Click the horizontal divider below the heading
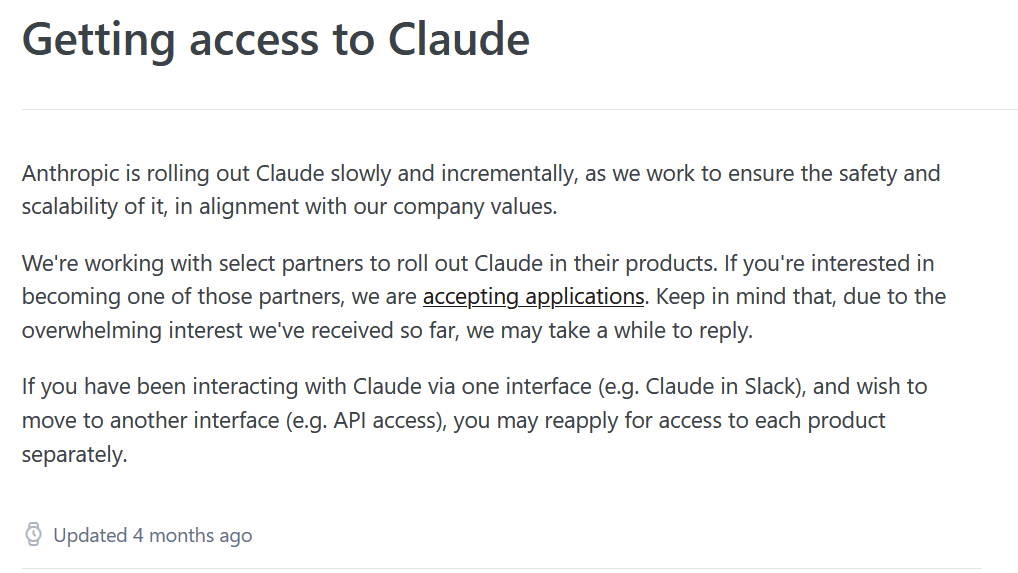1018x573 pixels. pyautogui.click(x=519, y=110)
